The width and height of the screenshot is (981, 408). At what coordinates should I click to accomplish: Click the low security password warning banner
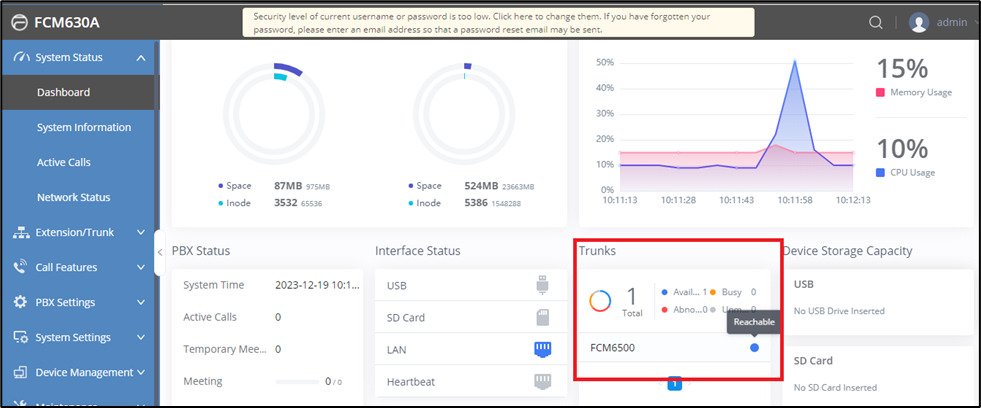(x=498, y=23)
